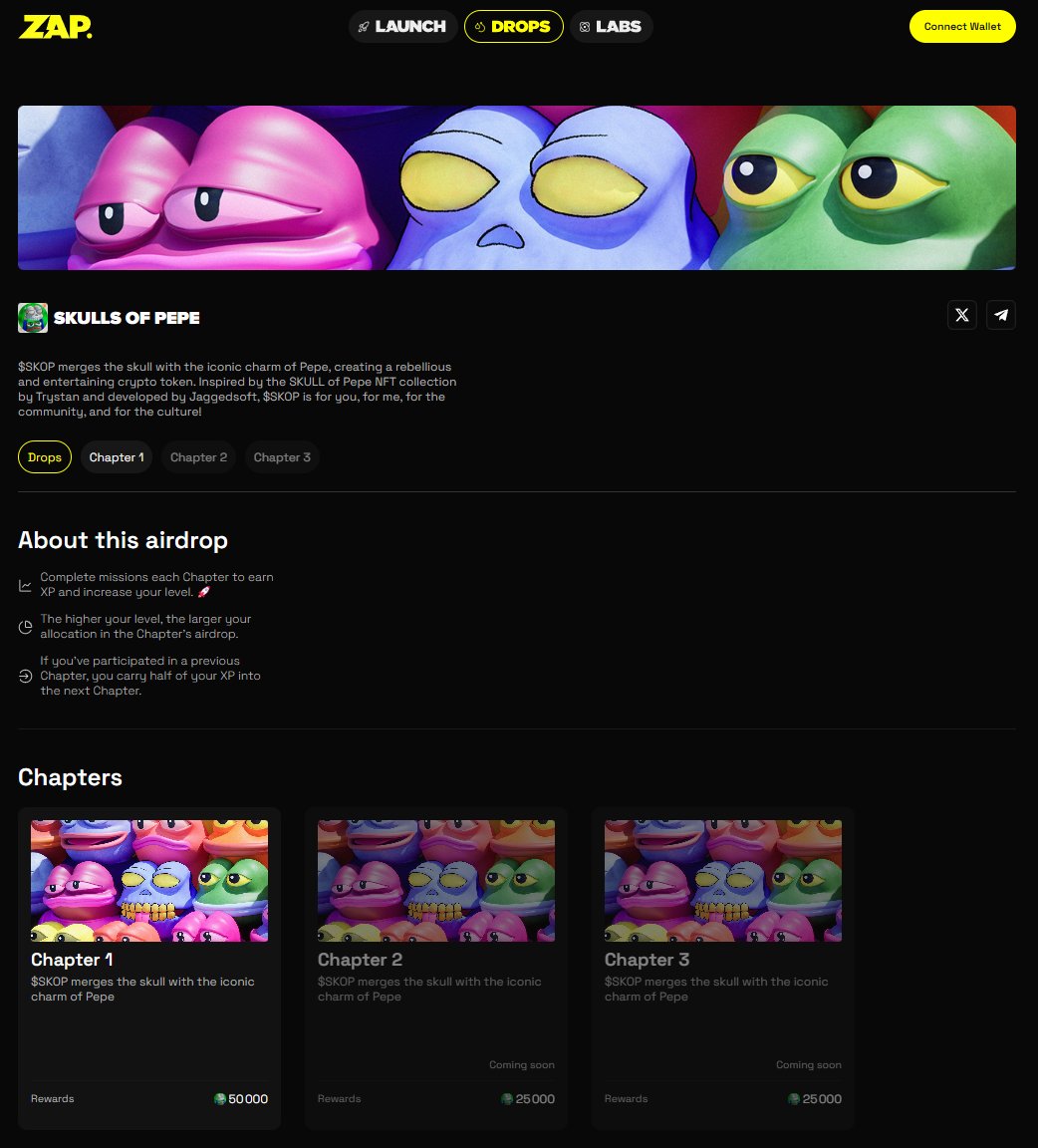Viewport: 1038px width, 1148px height.
Task: Open the LAUNCH navigation tab
Action: click(402, 26)
